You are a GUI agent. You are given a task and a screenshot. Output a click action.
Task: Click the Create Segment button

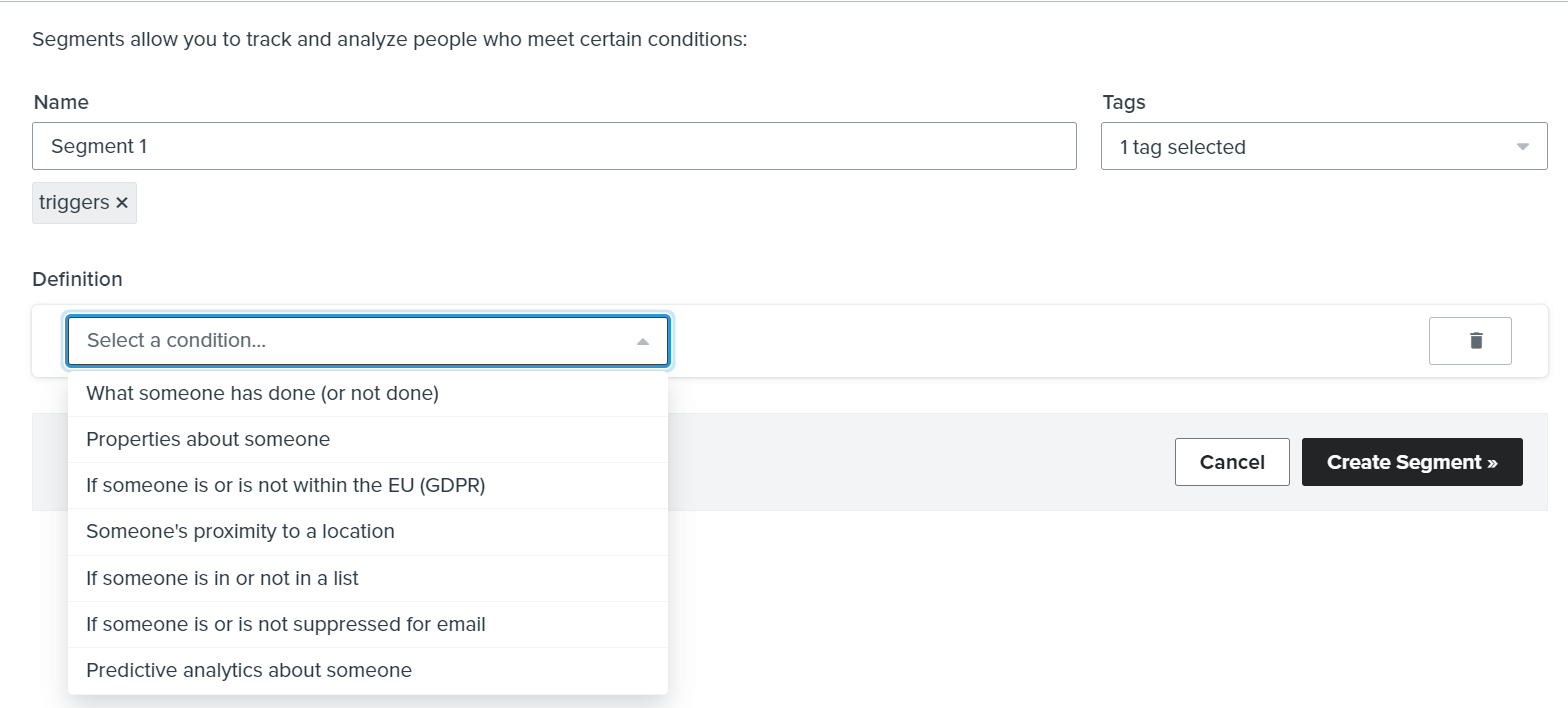[x=1411, y=462]
